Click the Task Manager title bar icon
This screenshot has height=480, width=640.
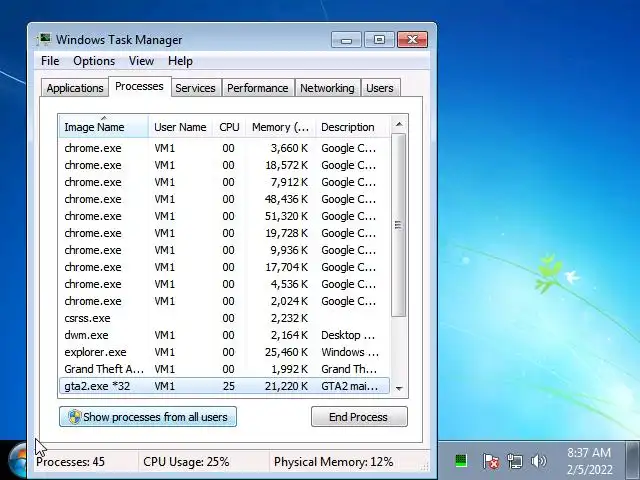point(43,40)
